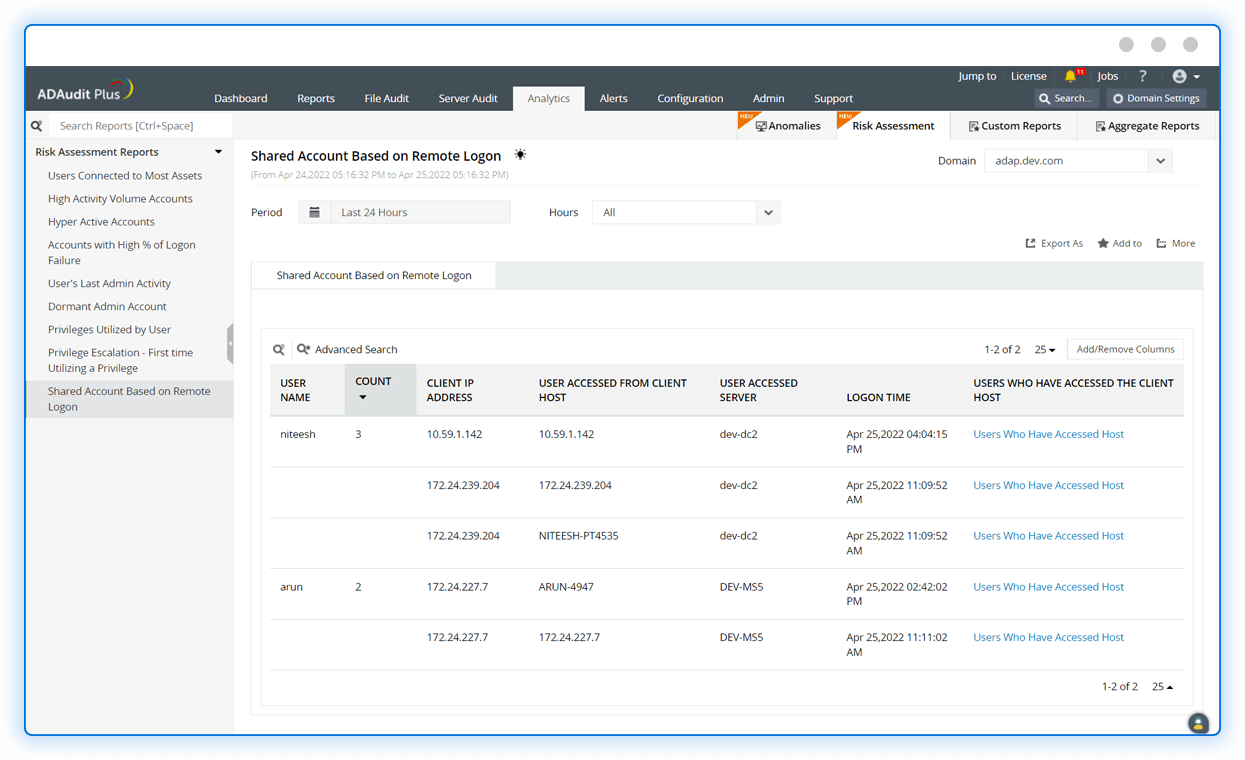Image resolution: width=1245 pixels, height=760 pixels.
Task: Collapse the Risk Assessment Reports section
Action: (218, 151)
